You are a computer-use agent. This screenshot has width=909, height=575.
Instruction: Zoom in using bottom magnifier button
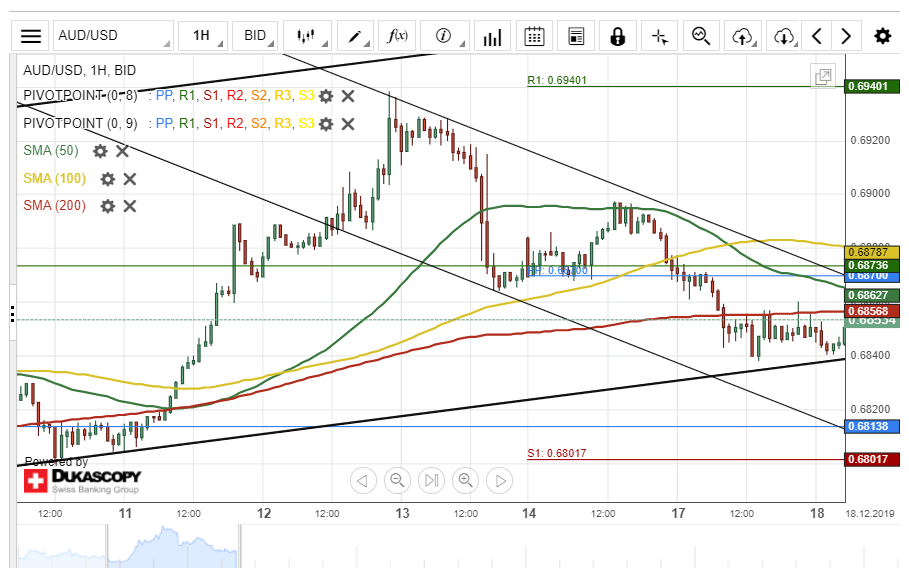[x=465, y=481]
